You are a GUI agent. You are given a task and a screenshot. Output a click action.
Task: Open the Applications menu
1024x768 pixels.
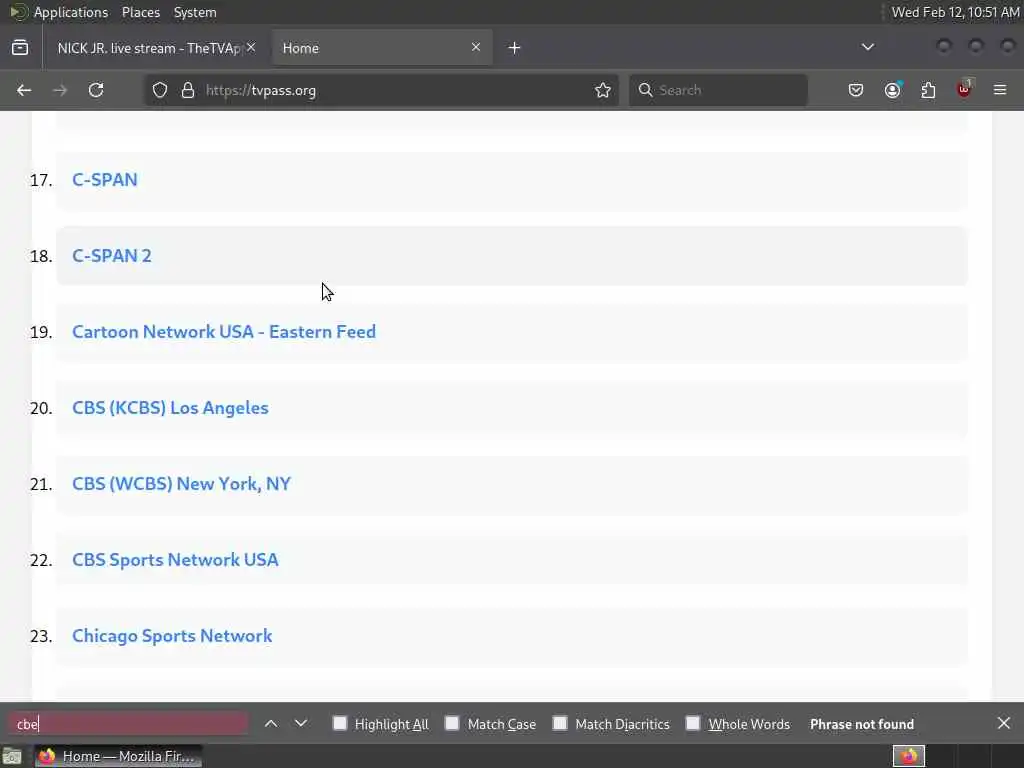coord(71,12)
